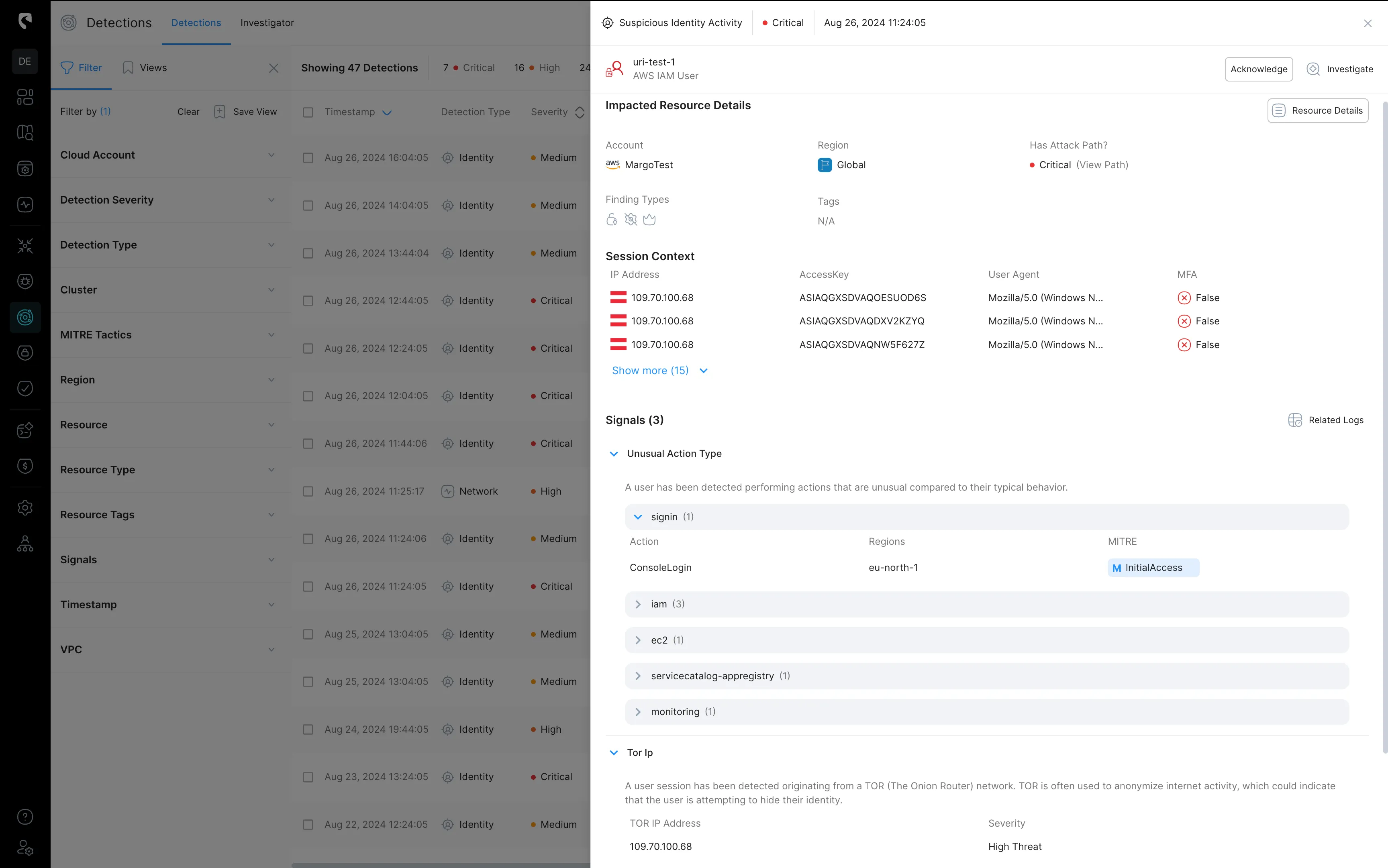
Task: Open the help question mark icon
Action: (x=24, y=816)
